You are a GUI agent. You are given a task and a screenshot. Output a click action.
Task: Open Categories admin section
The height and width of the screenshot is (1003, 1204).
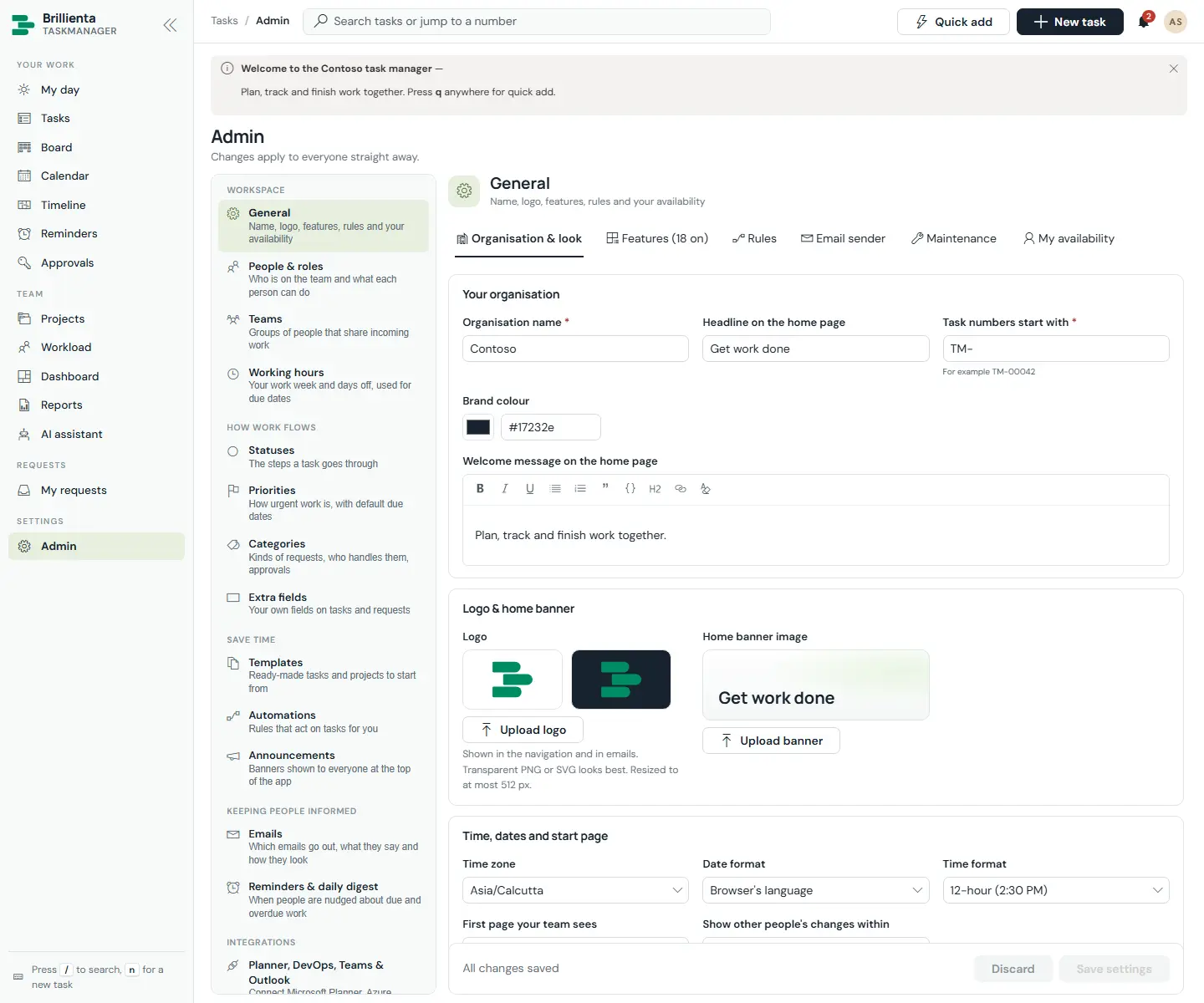324,557
